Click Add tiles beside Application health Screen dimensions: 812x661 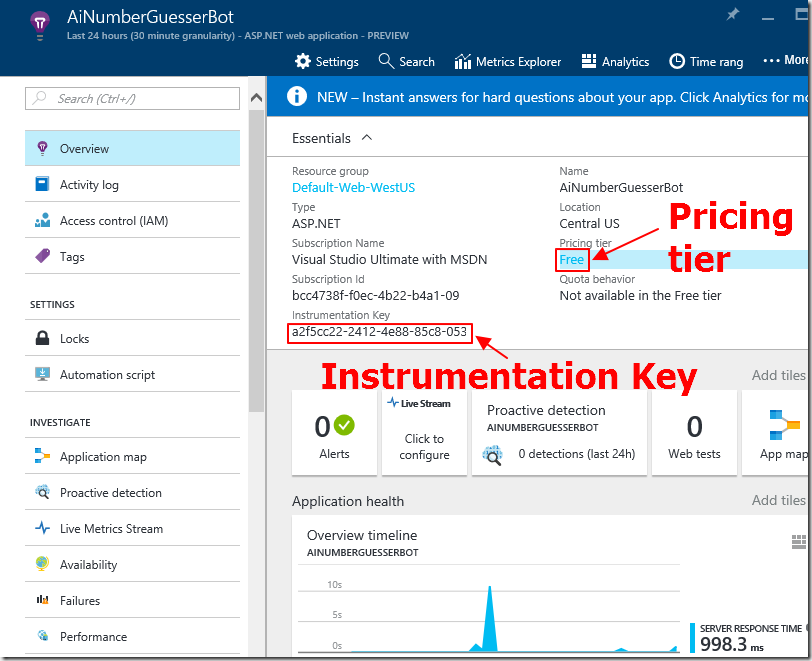point(778,500)
